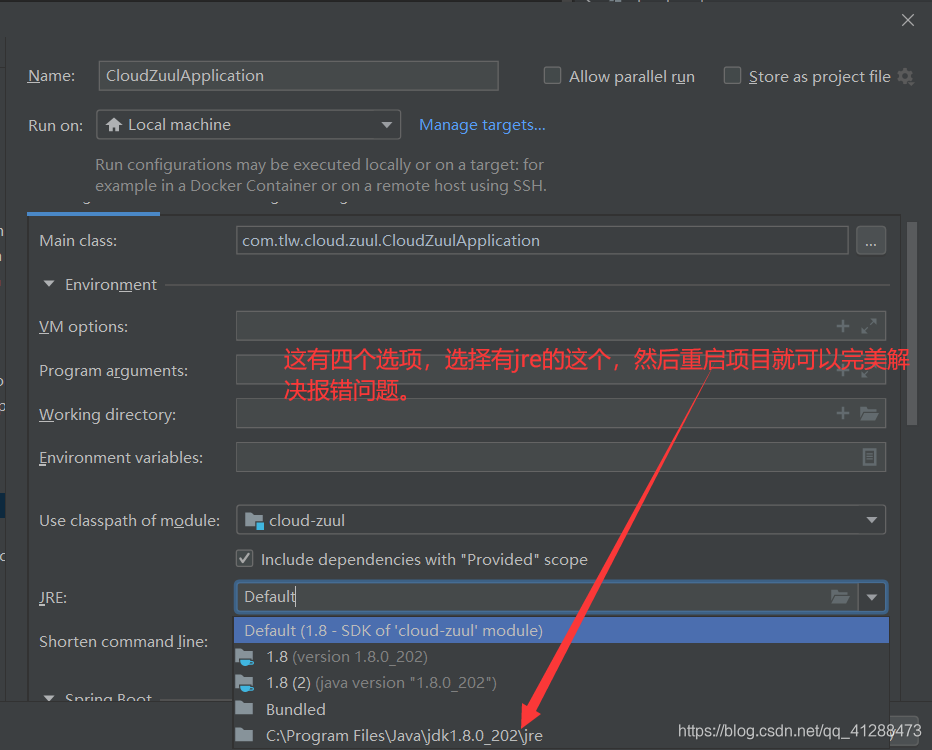
Task: Click the cloud-zuul module folder icon
Action: pos(254,521)
